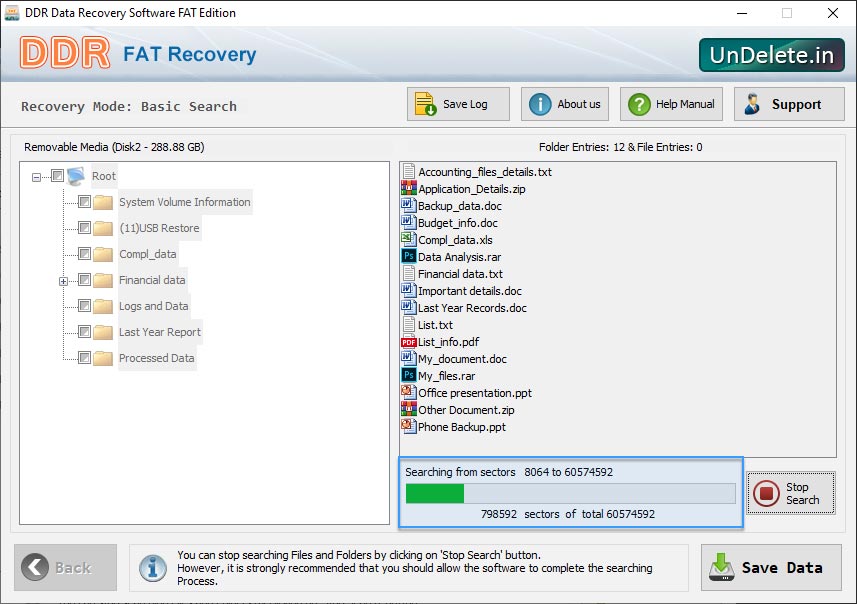Click the Root computer icon
This screenshot has height=604, width=857.
[76, 176]
